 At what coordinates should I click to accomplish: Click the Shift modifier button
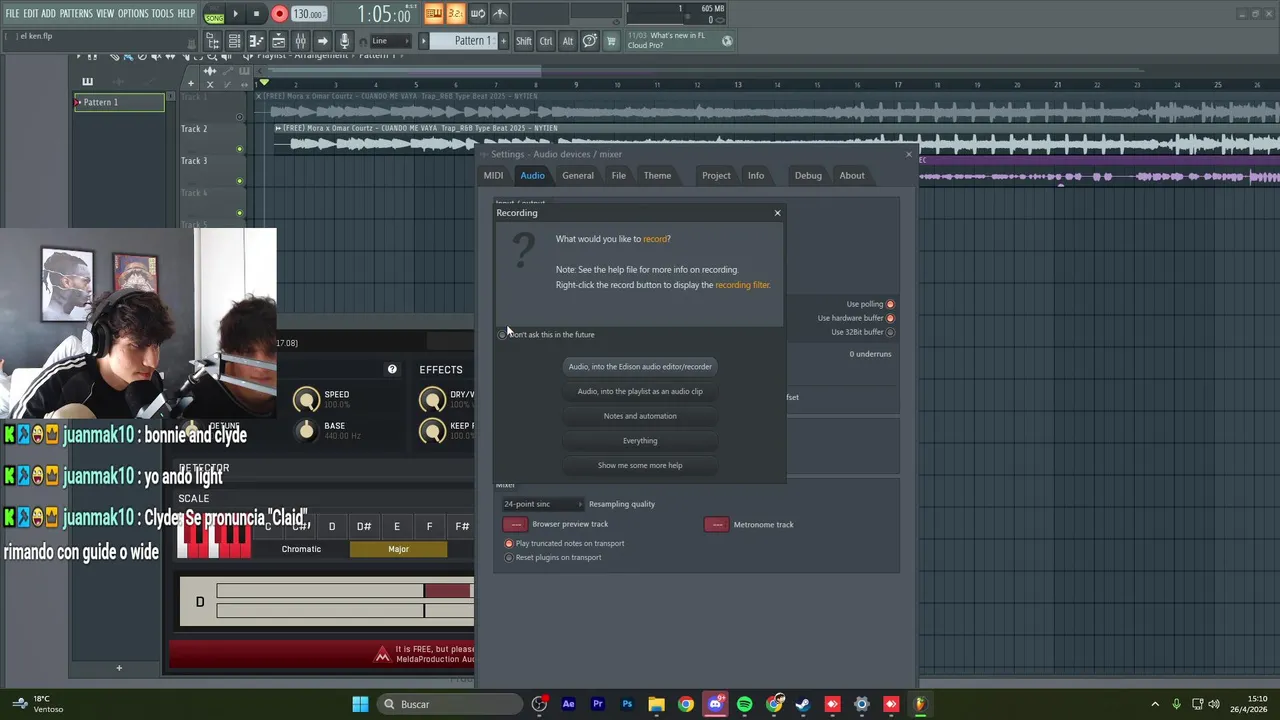pyautogui.click(x=524, y=41)
